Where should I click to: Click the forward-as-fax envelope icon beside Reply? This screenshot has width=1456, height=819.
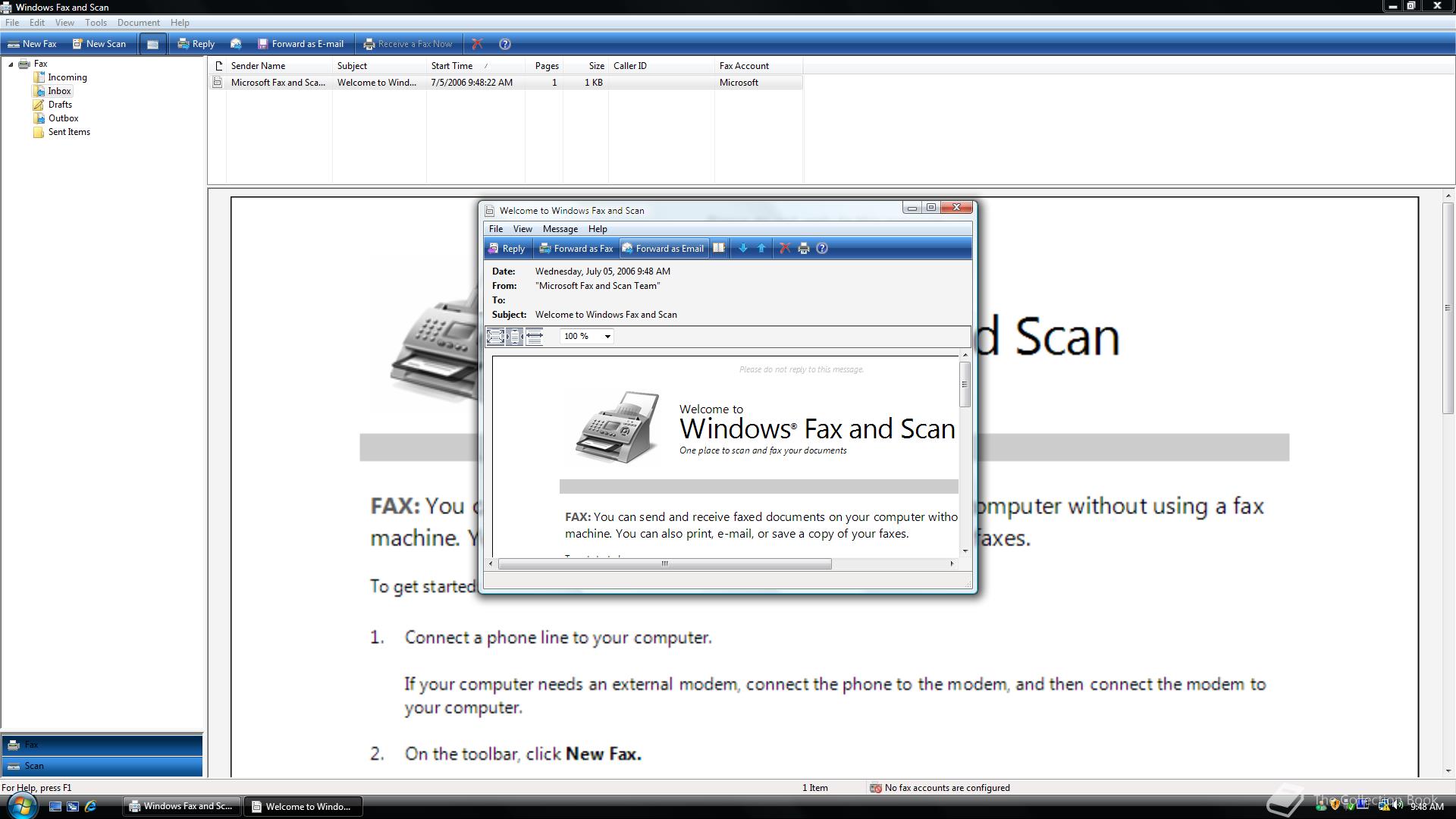pos(236,44)
